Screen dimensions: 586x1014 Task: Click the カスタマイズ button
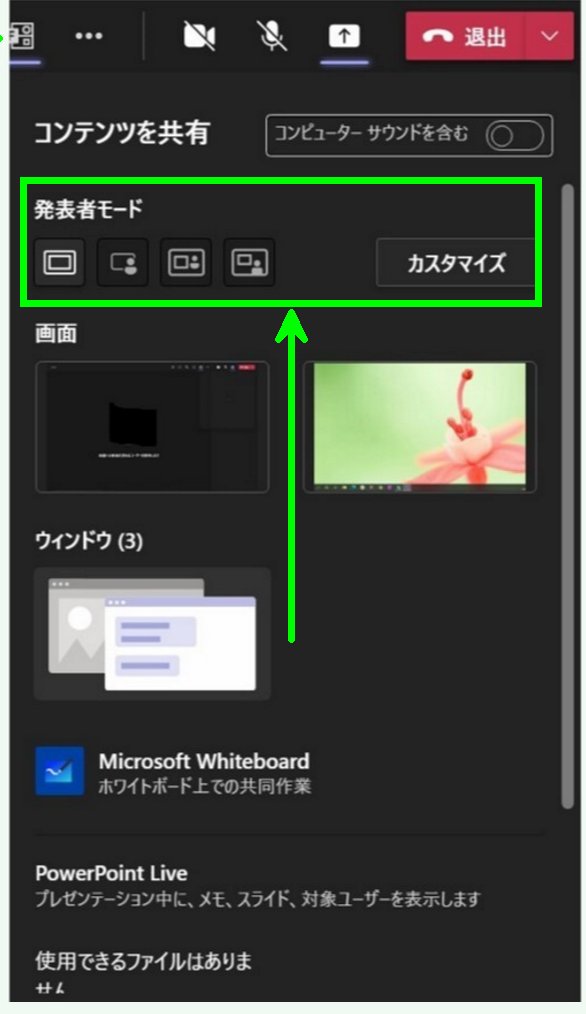point(456,263)
